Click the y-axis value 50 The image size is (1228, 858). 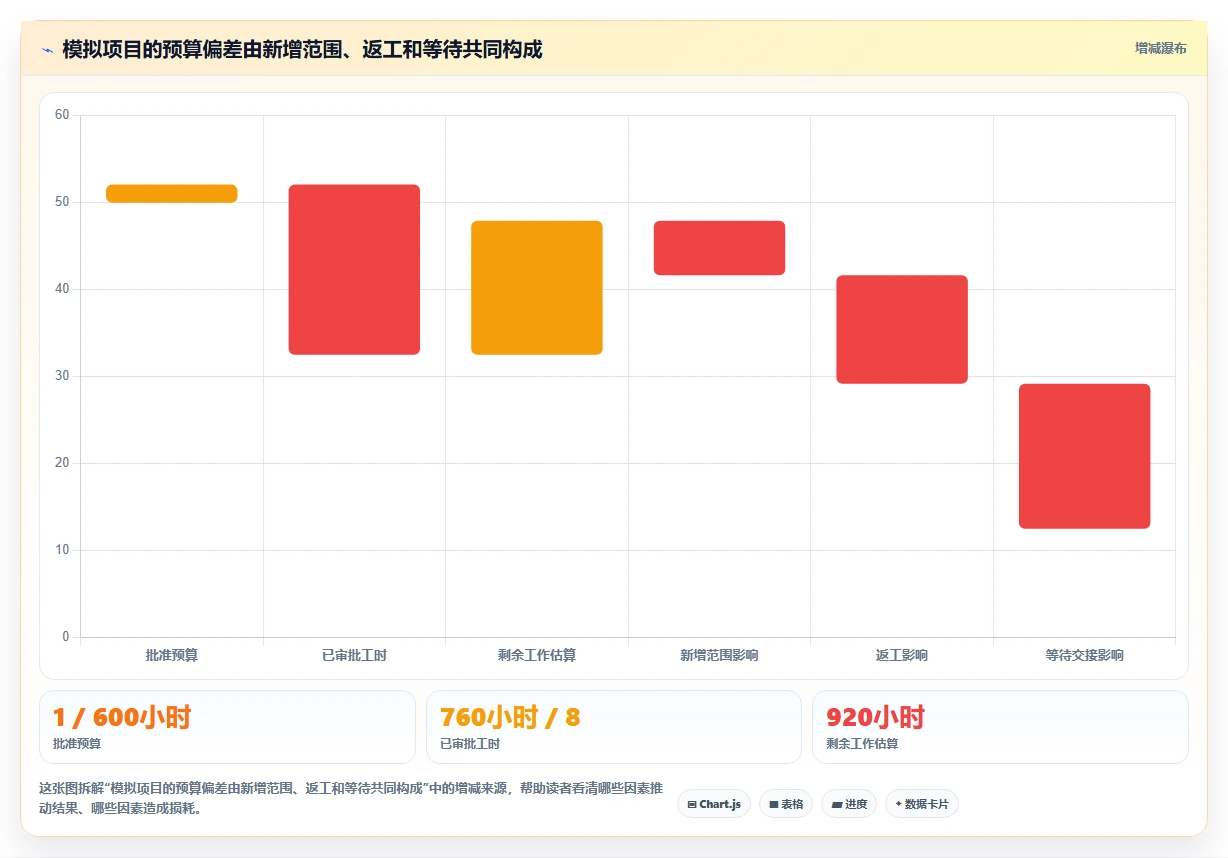coord(62,202)
